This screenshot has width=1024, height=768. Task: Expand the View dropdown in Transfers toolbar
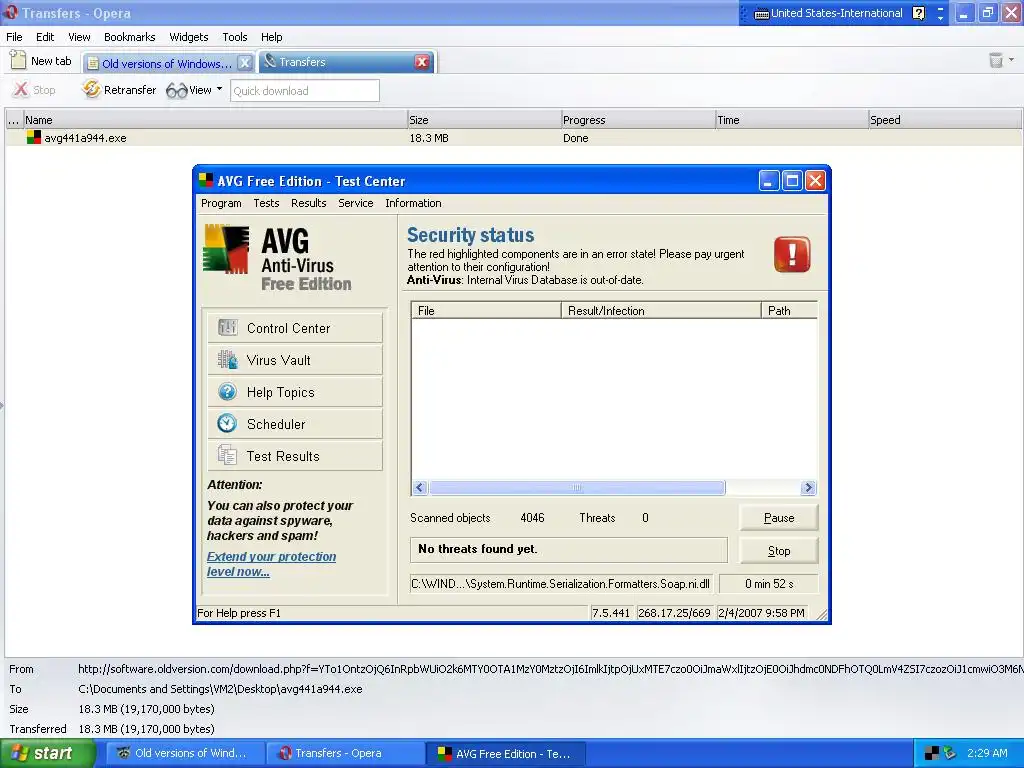point(219,89)
